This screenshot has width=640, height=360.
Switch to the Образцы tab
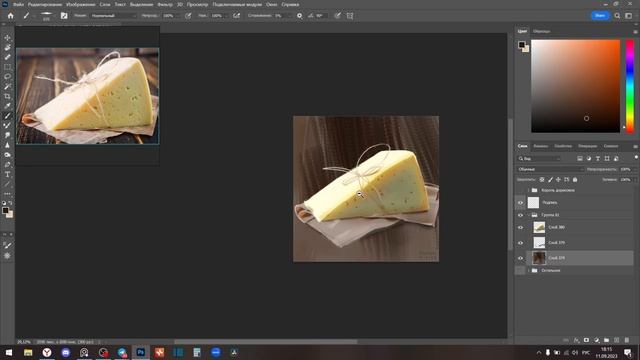click(x=542, y=31)
